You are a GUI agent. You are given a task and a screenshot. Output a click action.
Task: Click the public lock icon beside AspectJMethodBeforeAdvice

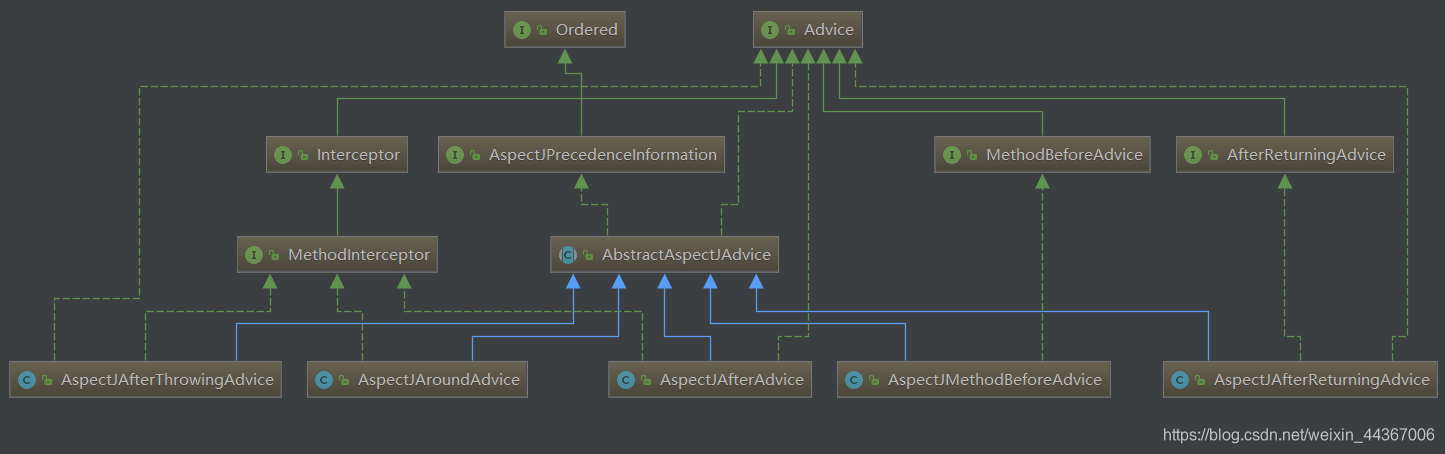(x=875, y=381)
